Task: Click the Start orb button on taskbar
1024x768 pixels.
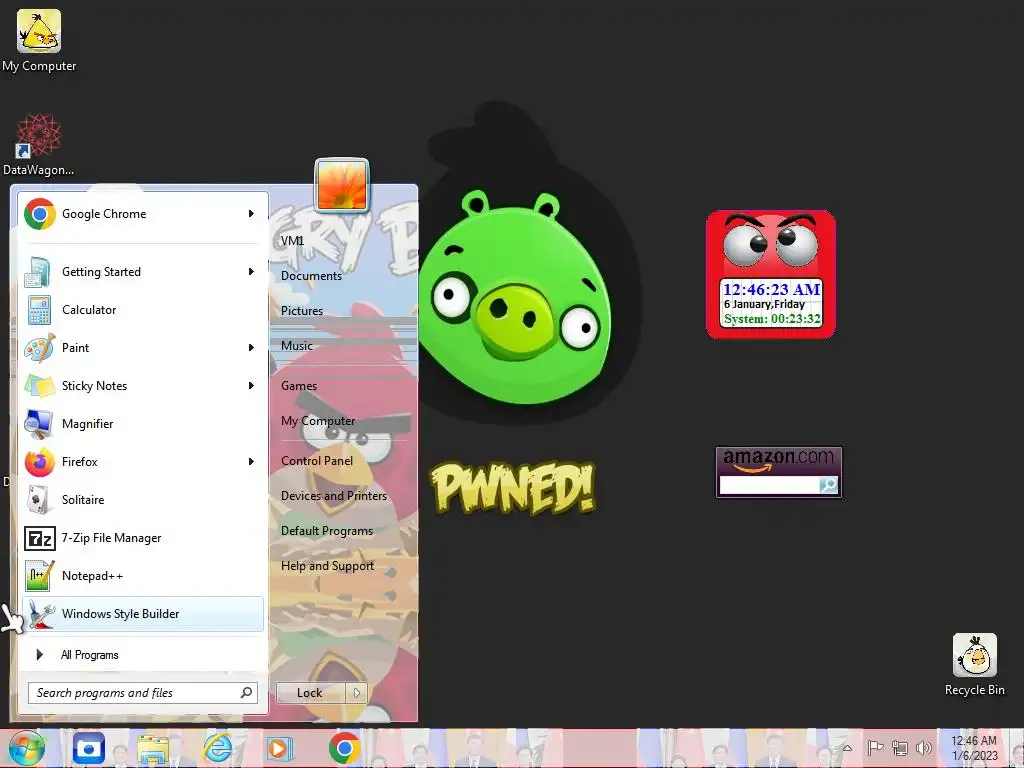Action: tap(27, 748)
